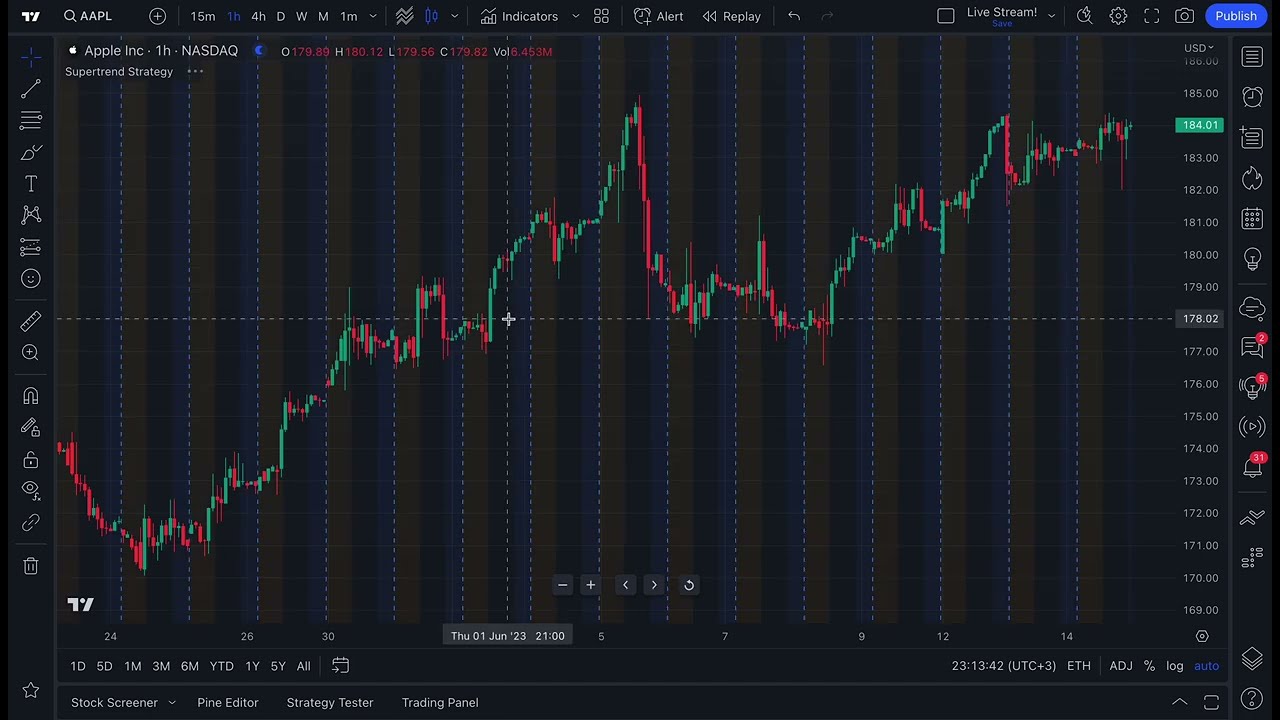Select the 1h timeframe
This screenshot has height=720, width=1280.
(233, 16)
